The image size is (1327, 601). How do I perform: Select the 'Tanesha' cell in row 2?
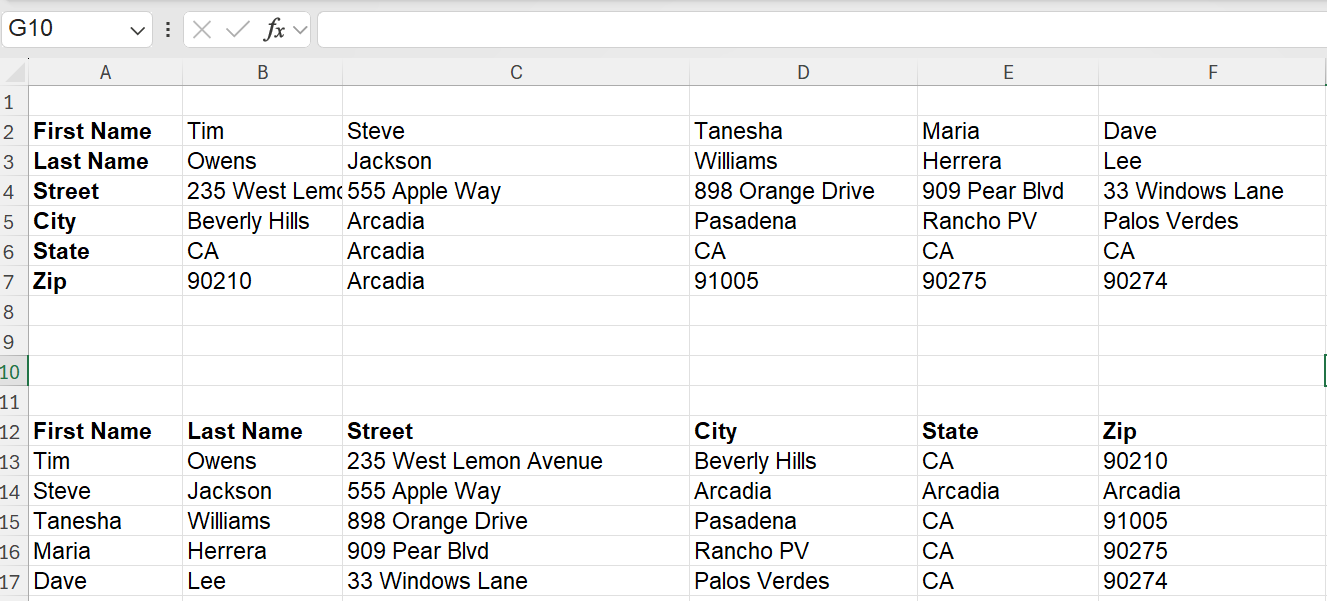pos(803,131)
